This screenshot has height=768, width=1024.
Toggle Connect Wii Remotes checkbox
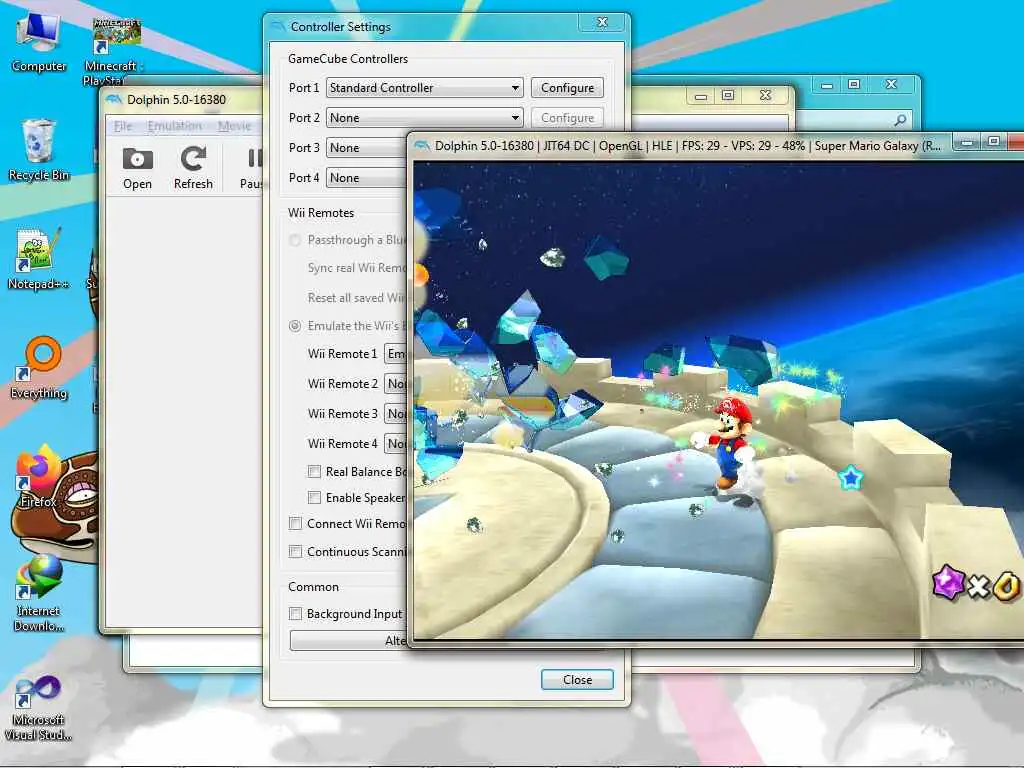coord(295,524)
